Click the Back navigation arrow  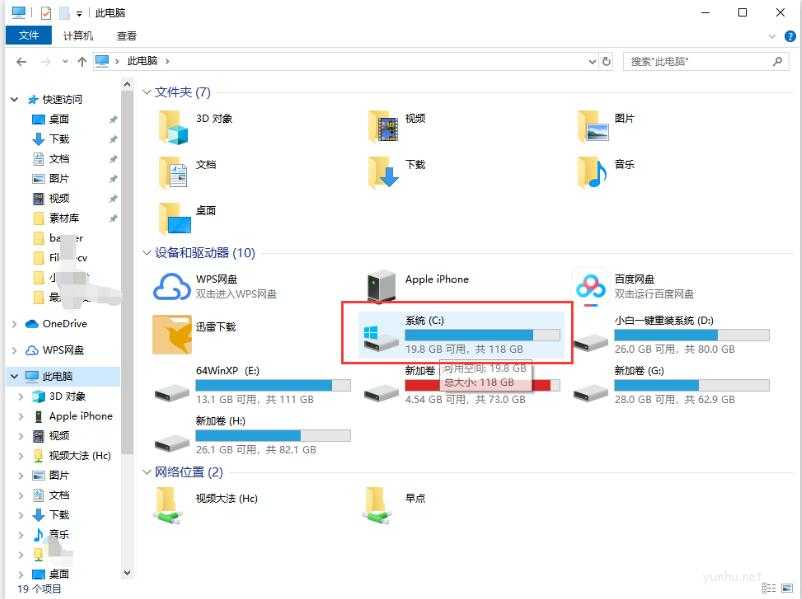[22, 61]
